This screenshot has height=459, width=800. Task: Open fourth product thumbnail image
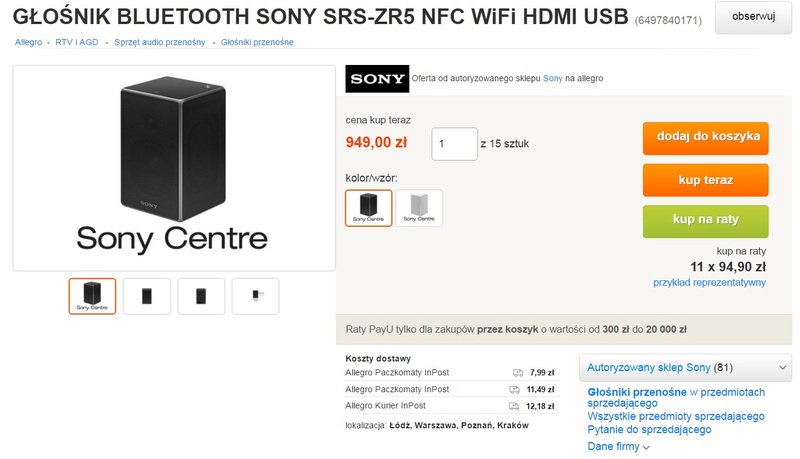click(256, 296)
